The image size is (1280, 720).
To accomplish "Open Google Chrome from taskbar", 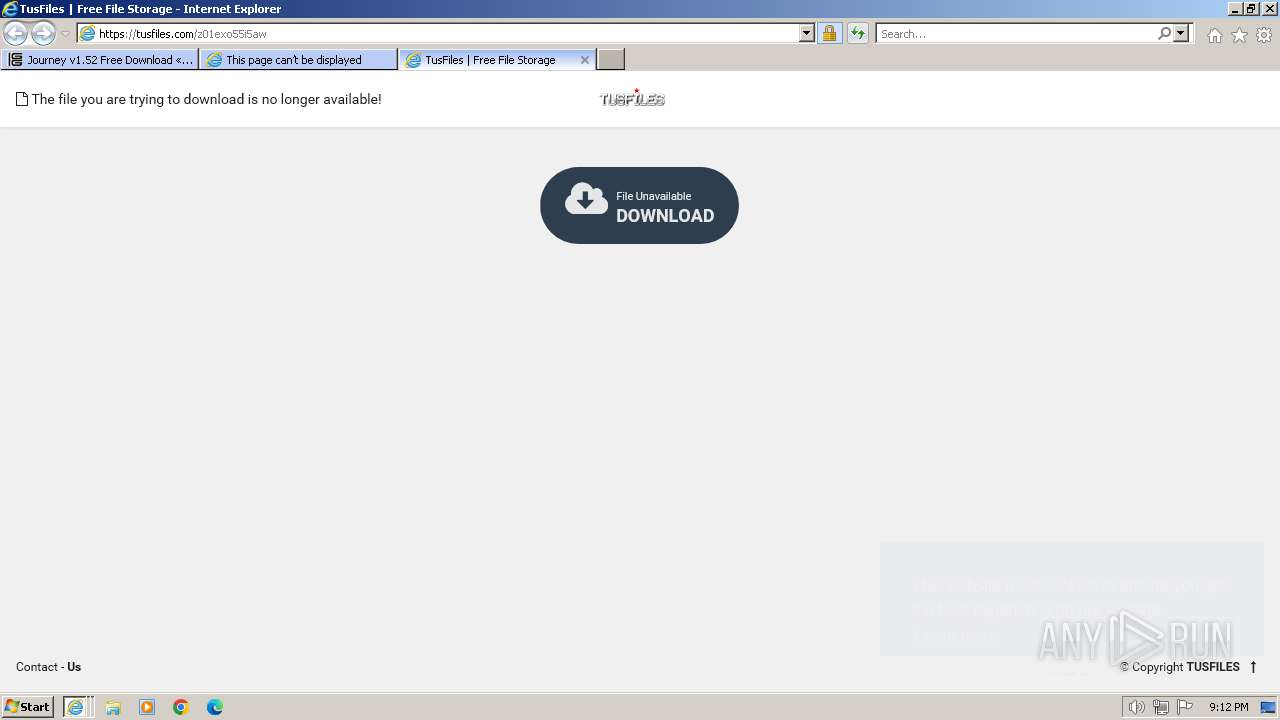I will (181, 707).
